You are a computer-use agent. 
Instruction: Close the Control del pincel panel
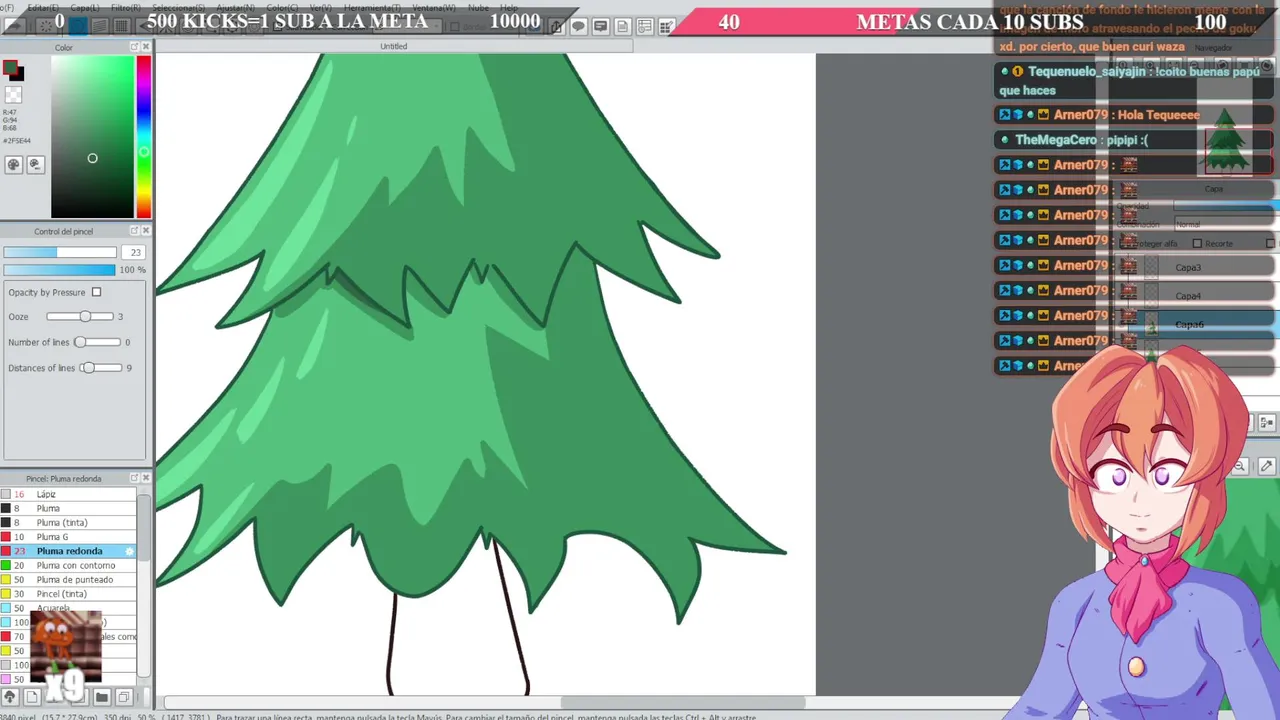tap(146, 231)
